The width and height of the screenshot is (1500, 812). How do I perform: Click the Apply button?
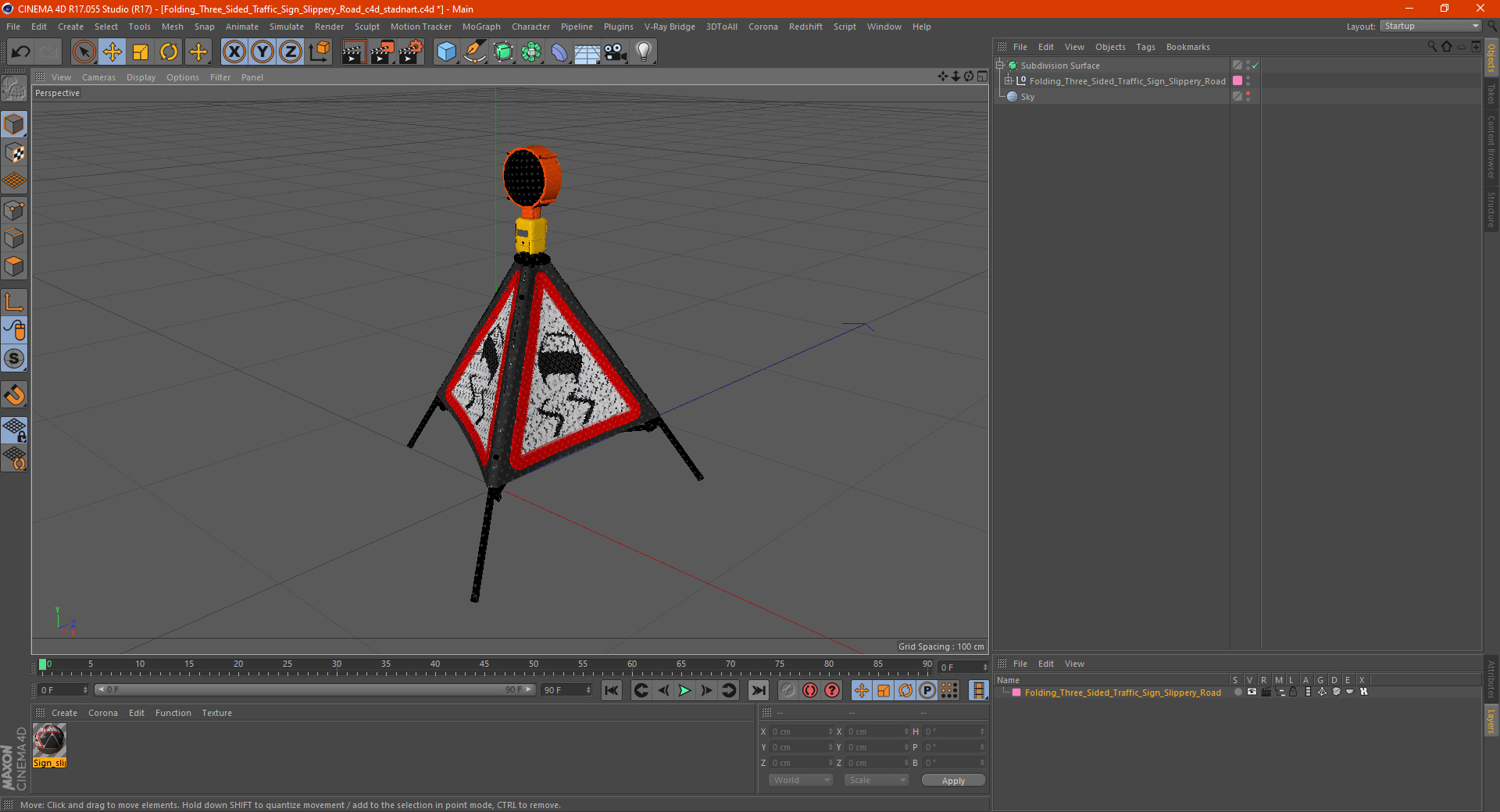[x=953, y=781]
